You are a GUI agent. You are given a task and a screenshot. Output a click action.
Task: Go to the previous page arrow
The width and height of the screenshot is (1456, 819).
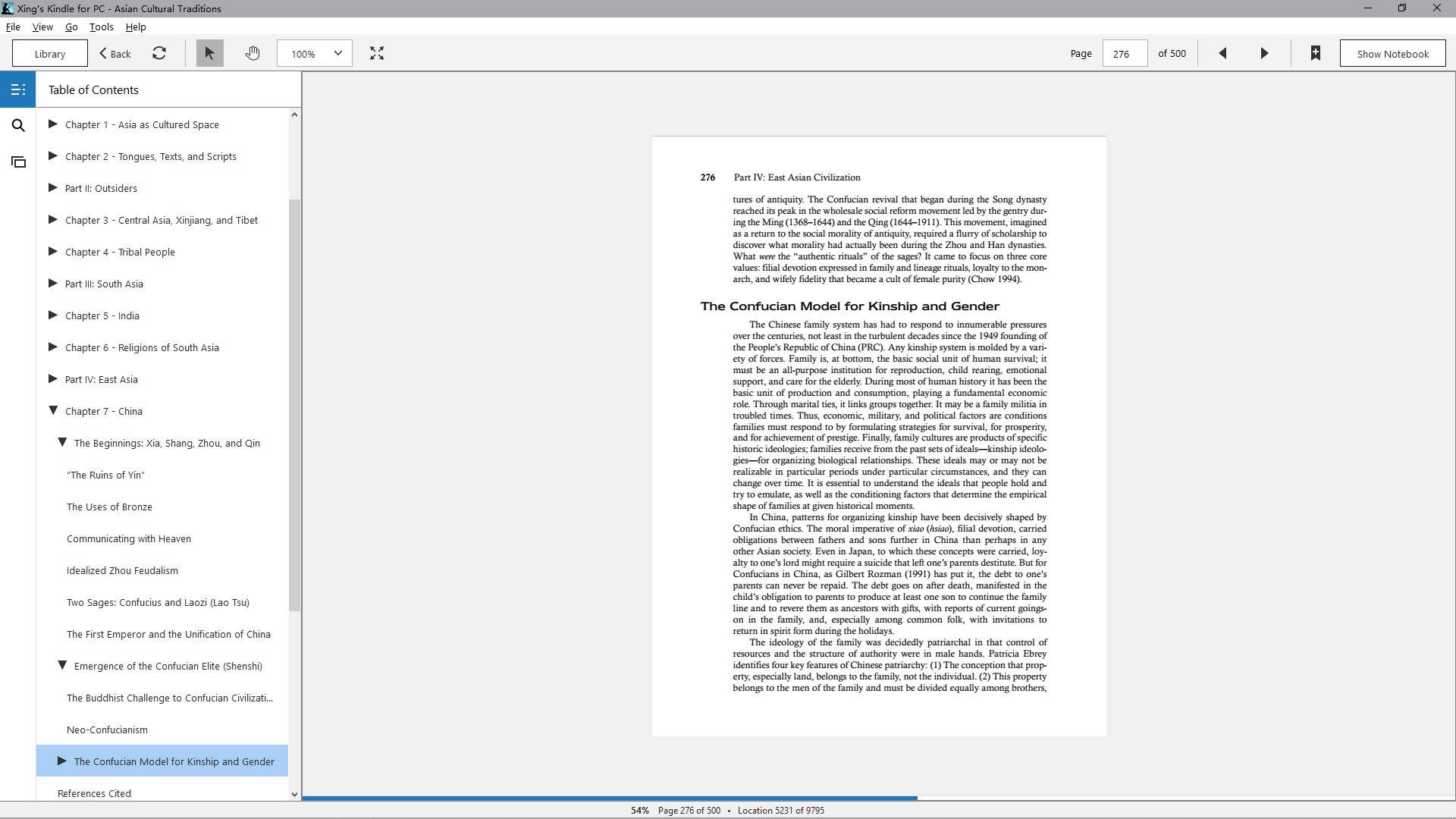(1222, 53)
